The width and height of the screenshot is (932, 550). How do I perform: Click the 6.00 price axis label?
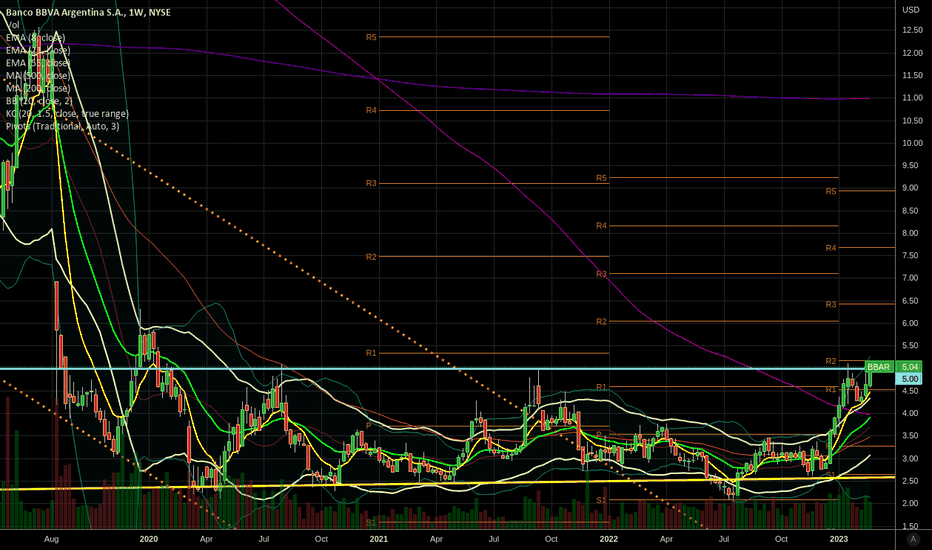pyautogui.click(x=911, y=323)
